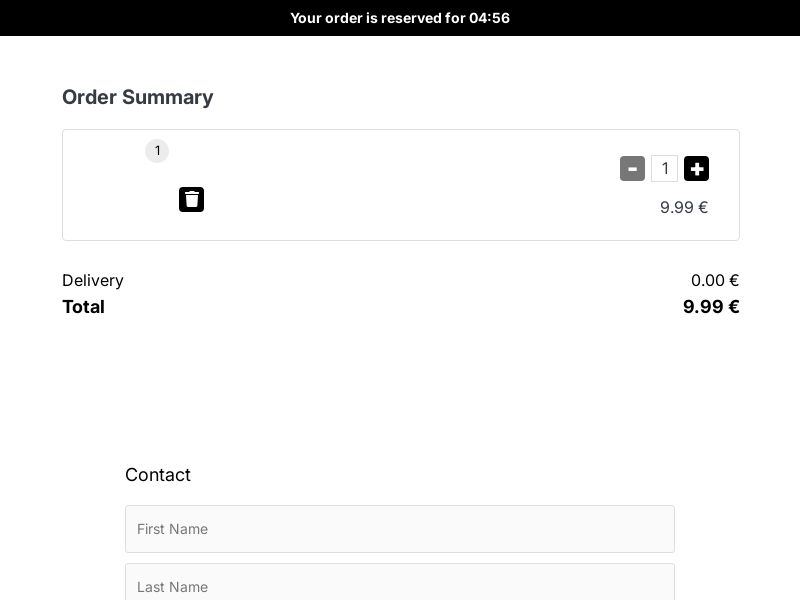Image resolution: width=800 pixels, height=600 pixels.
Task: Click the Delivery label
Action: [x=93, y=280]
